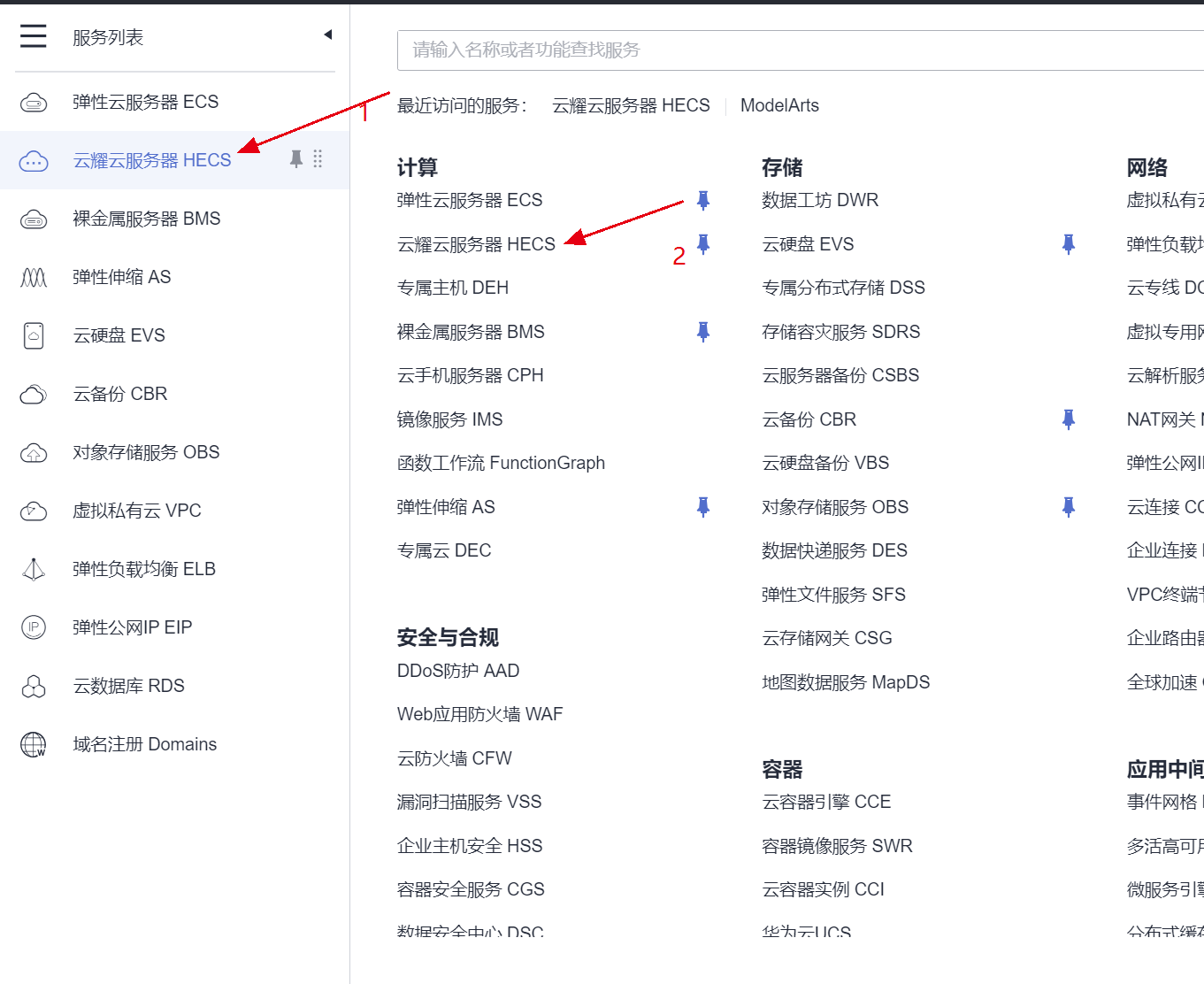Click the EVS disk sidebar icon
The height and width of the screenshot is (984, 1204).
(x=34, y=336)
